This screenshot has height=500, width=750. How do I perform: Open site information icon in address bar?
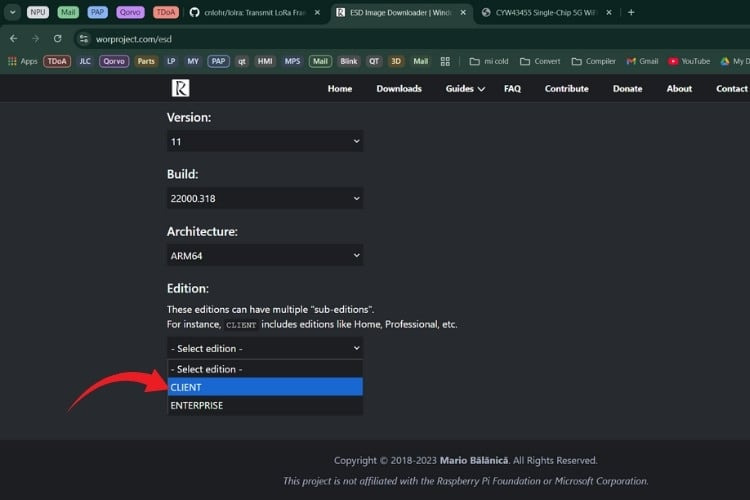pos(84,39)
